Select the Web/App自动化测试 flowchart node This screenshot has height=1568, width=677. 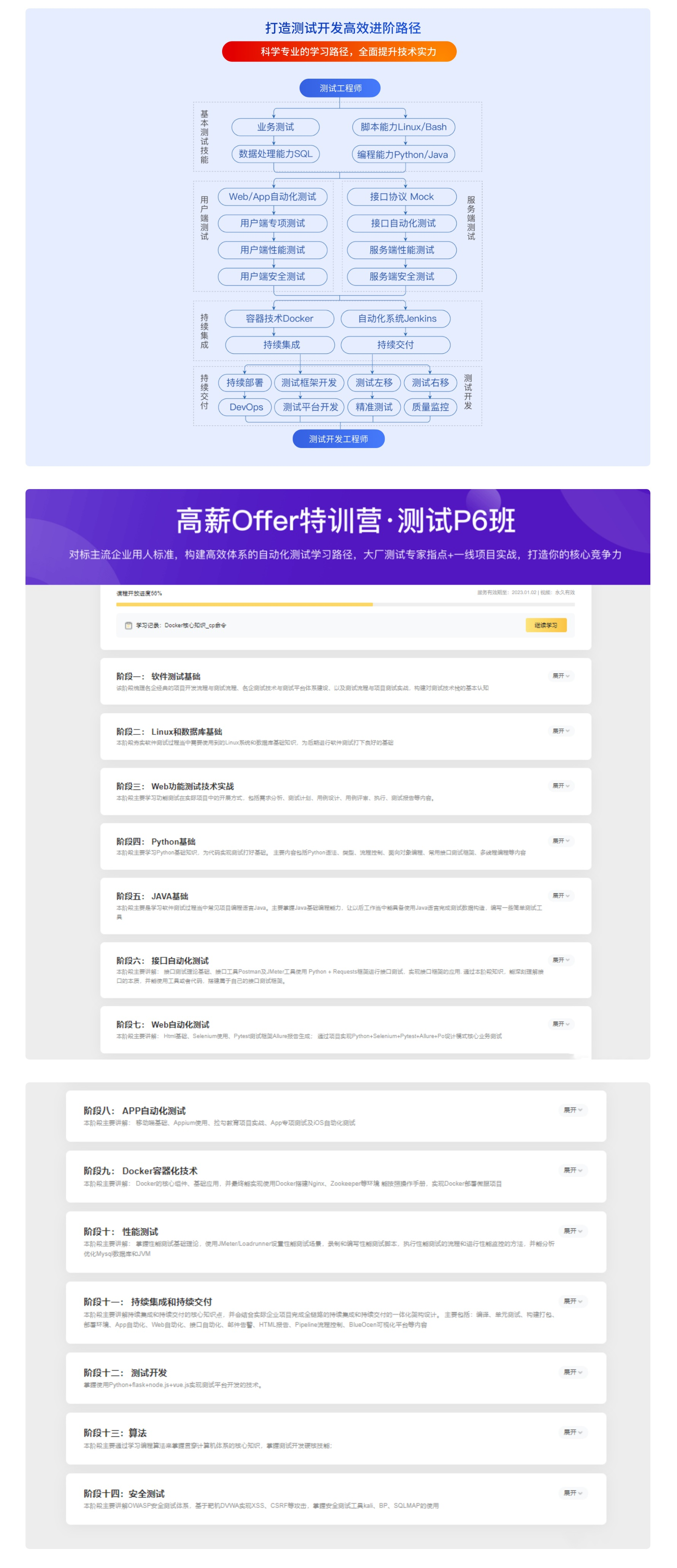click(272, 197)
